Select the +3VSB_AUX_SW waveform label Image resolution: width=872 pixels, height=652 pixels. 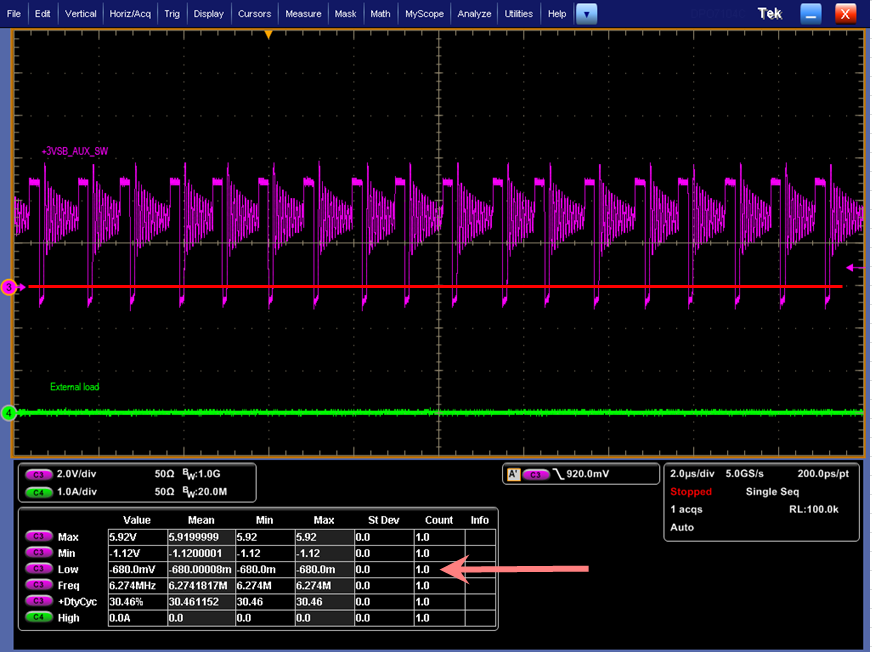click(75, 151)
